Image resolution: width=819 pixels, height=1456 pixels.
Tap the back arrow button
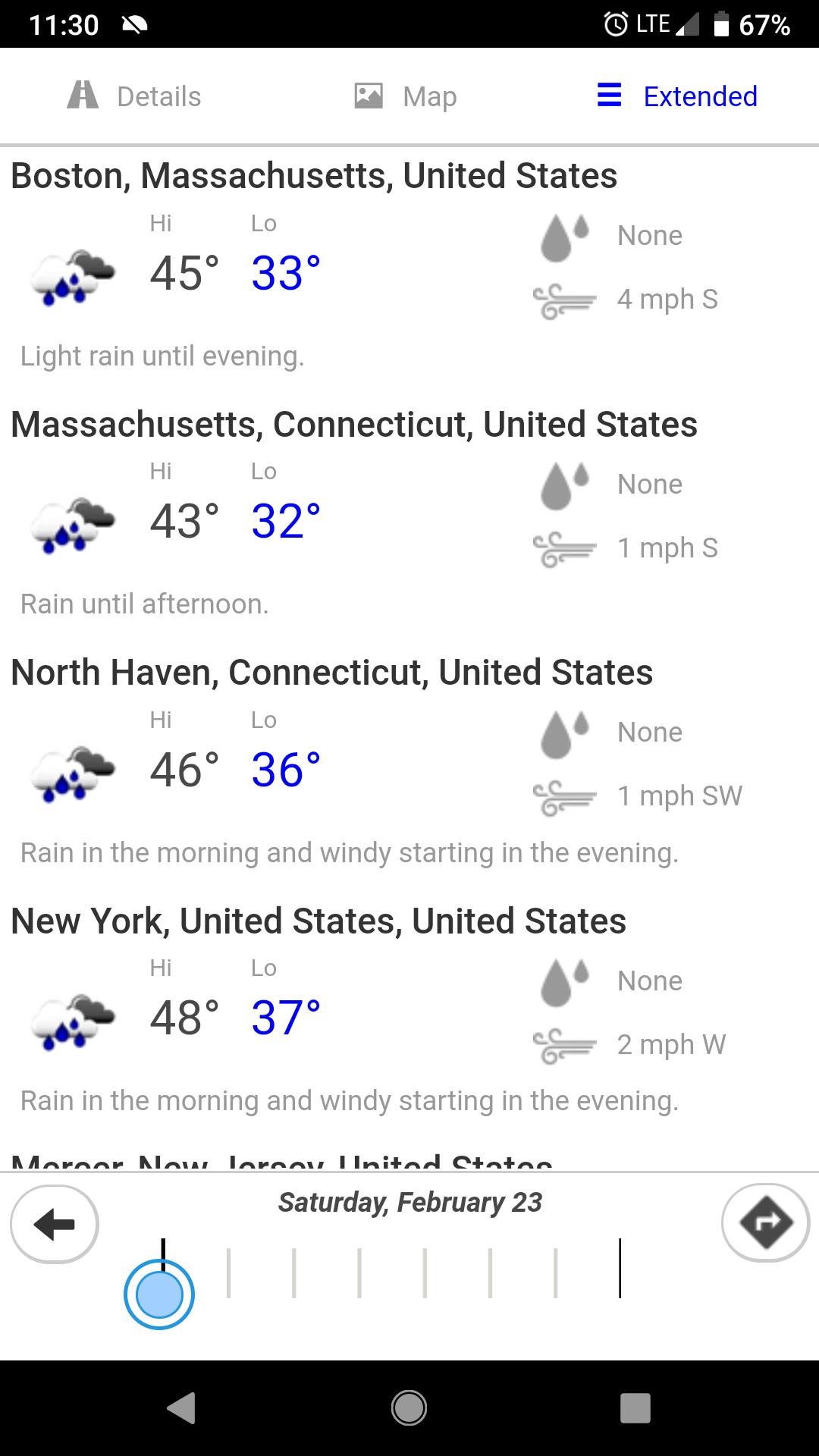[x=55, y=1223]
